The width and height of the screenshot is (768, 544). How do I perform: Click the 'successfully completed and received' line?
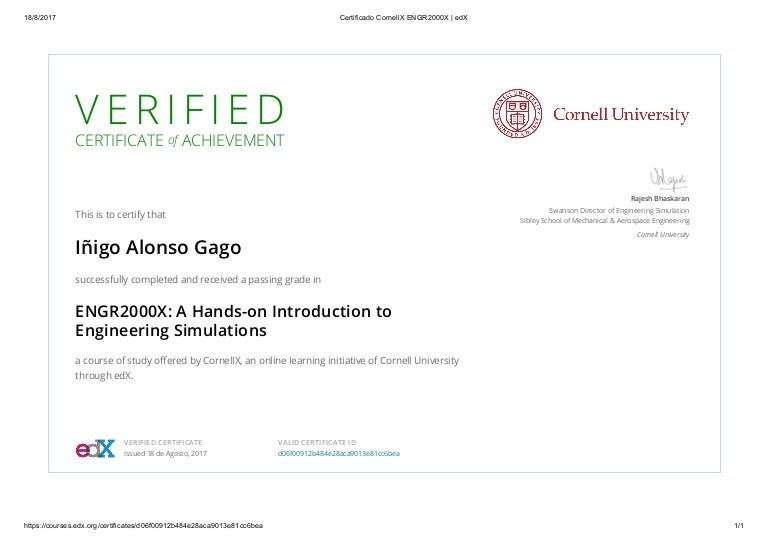click(x=198, y=280)
